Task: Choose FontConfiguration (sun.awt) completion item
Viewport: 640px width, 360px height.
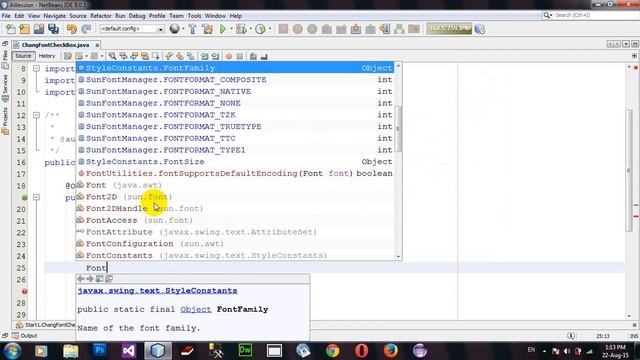Action: 235,244
